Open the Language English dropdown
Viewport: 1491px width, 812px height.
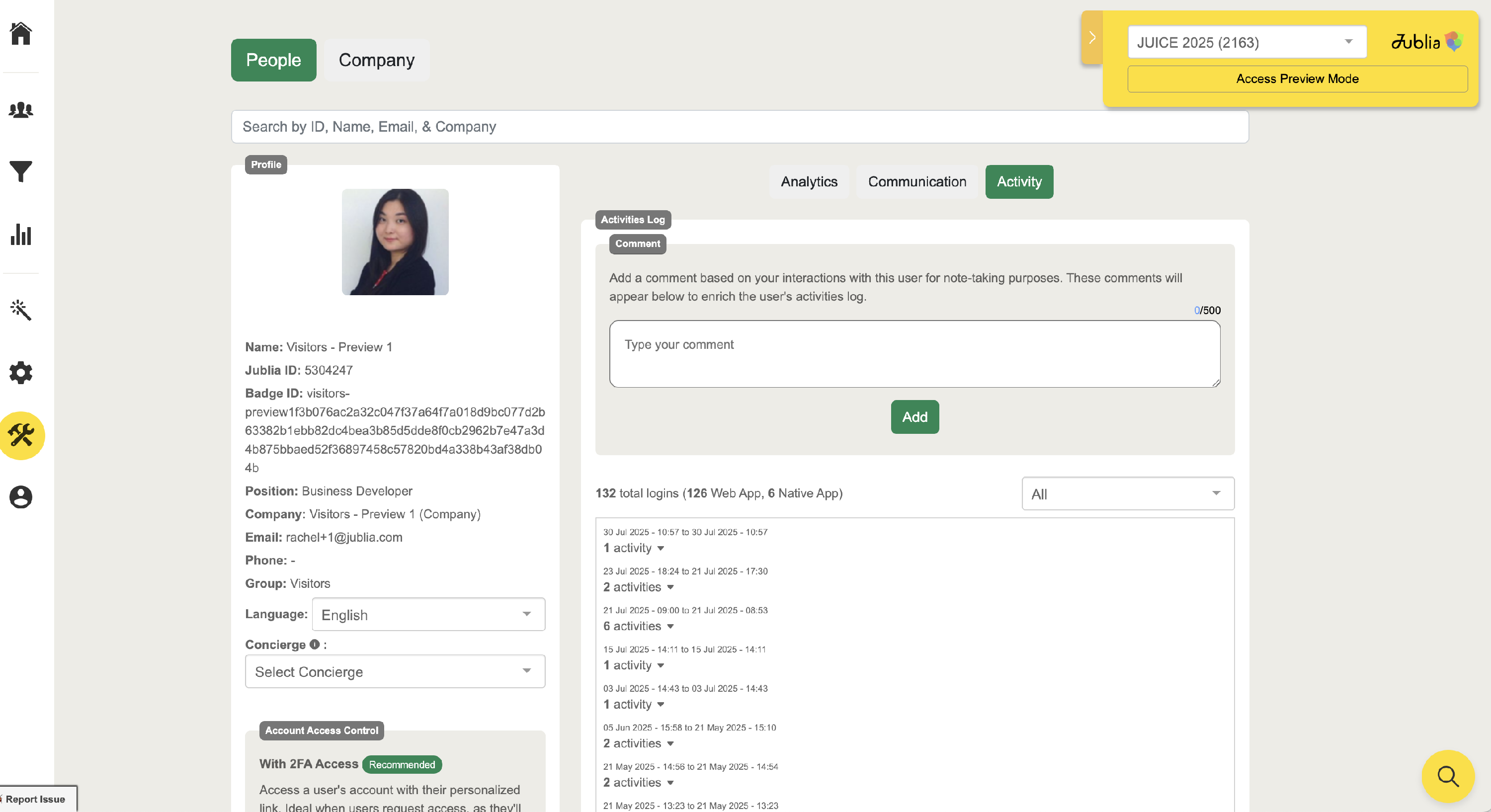point(428,615)
